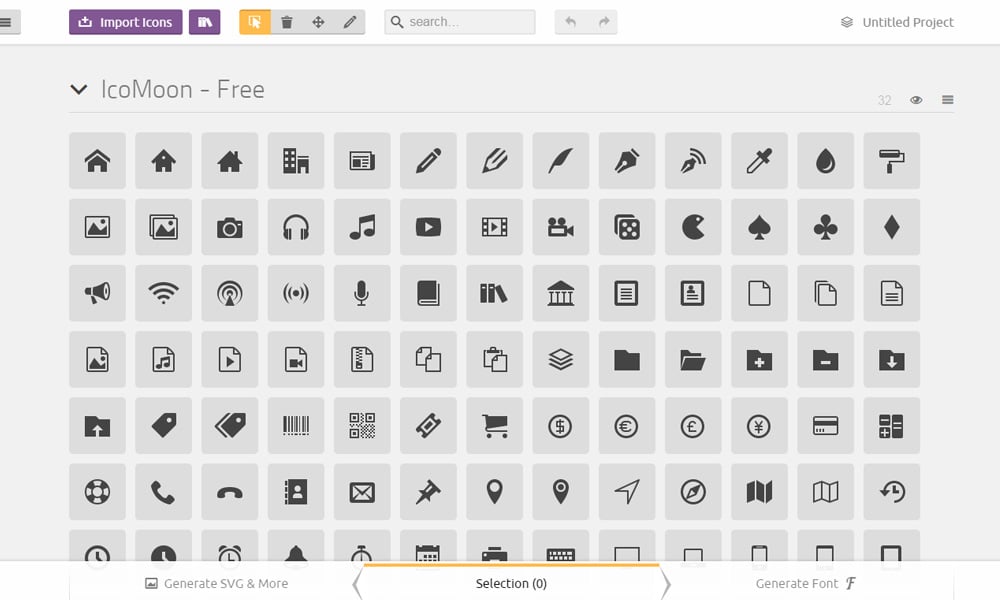
Task: Select the eyedropper icon
Action: [x=760, y=161]
